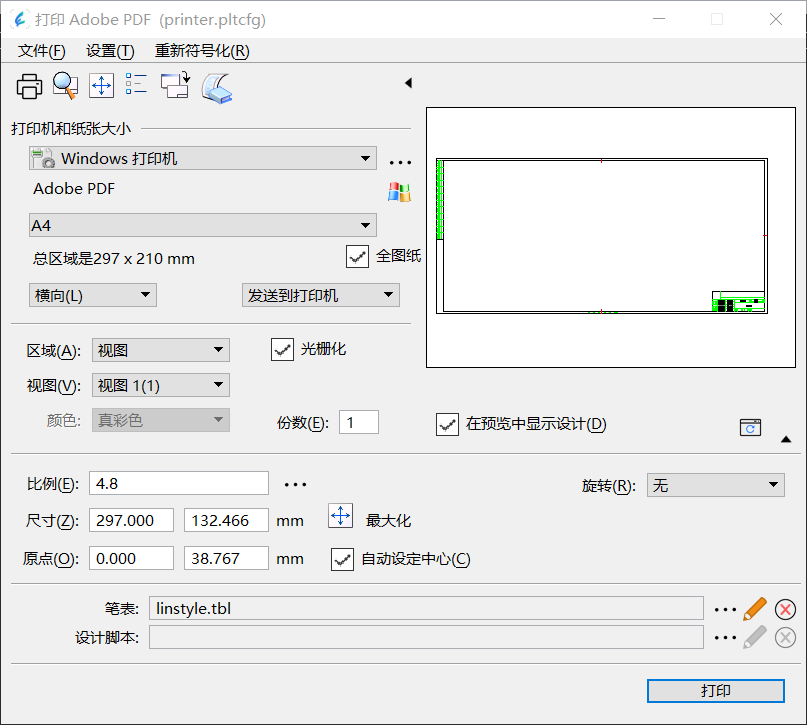The height and width of the screenshot is (725, 807).
Task: Collapse details with the up triangle
Action: click(786, 439)
